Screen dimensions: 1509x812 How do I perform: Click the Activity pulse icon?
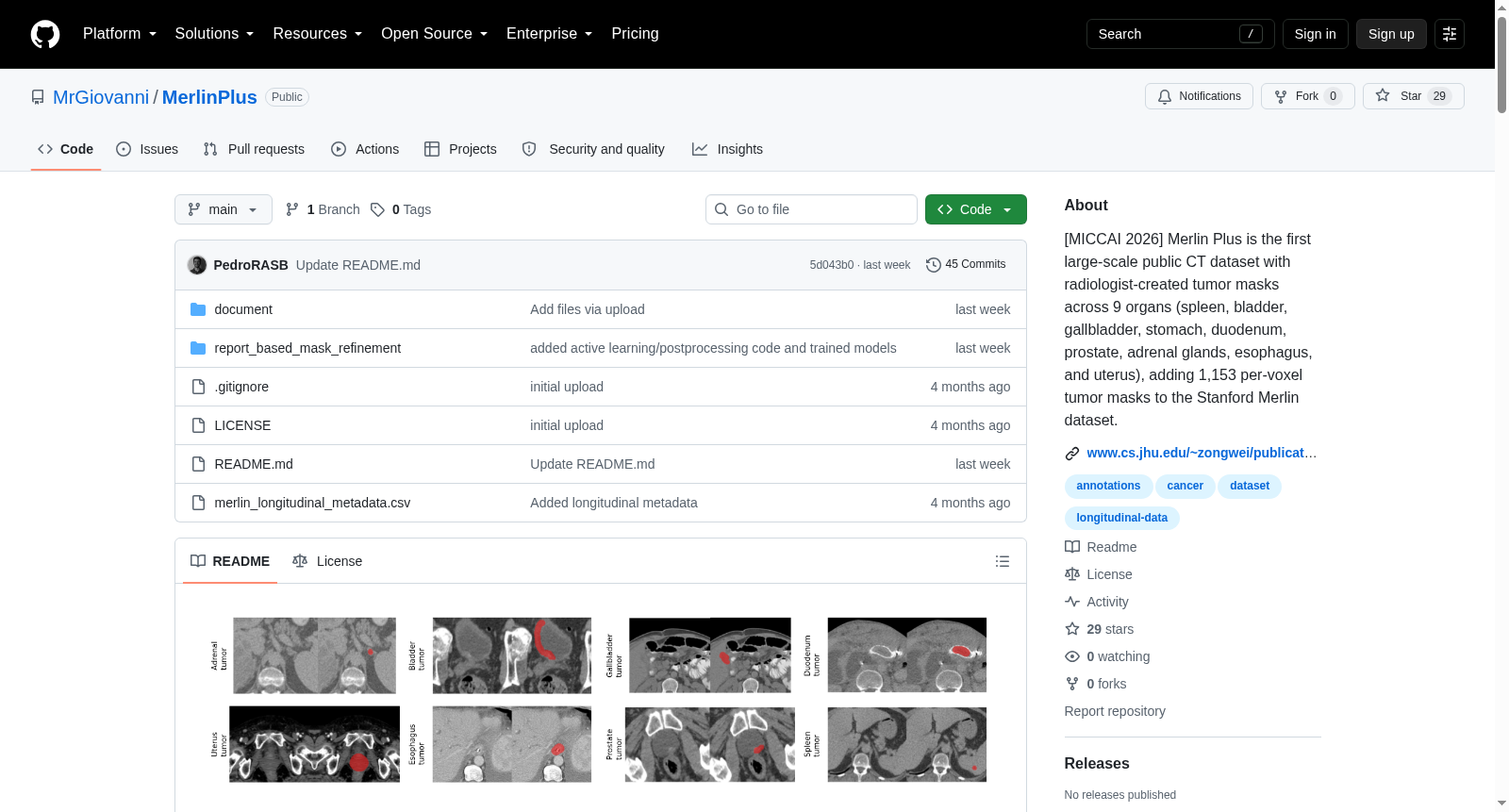[x=1072, y=602]
